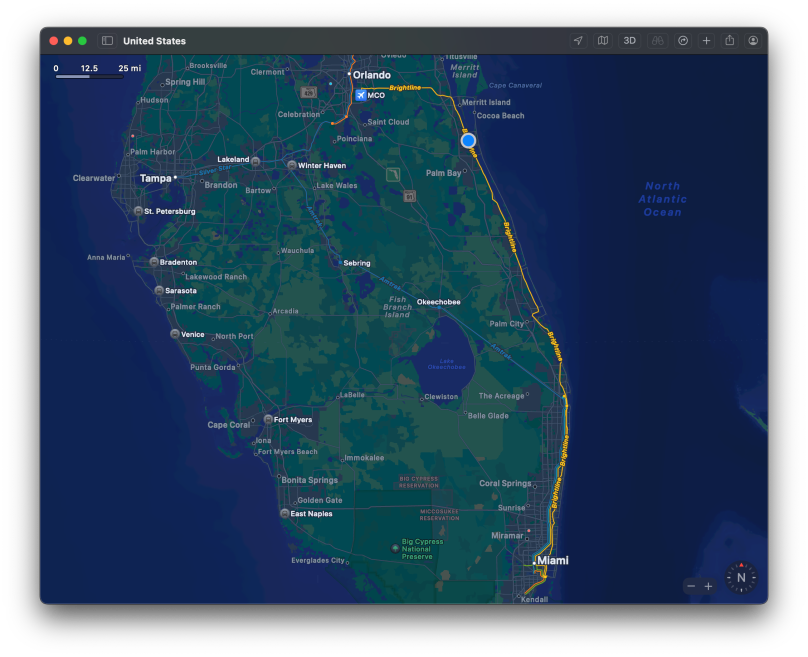This screenshot has width=808, height=657.
Task: Toggle the sidebar panel
Action: click(x=107, y=41)
